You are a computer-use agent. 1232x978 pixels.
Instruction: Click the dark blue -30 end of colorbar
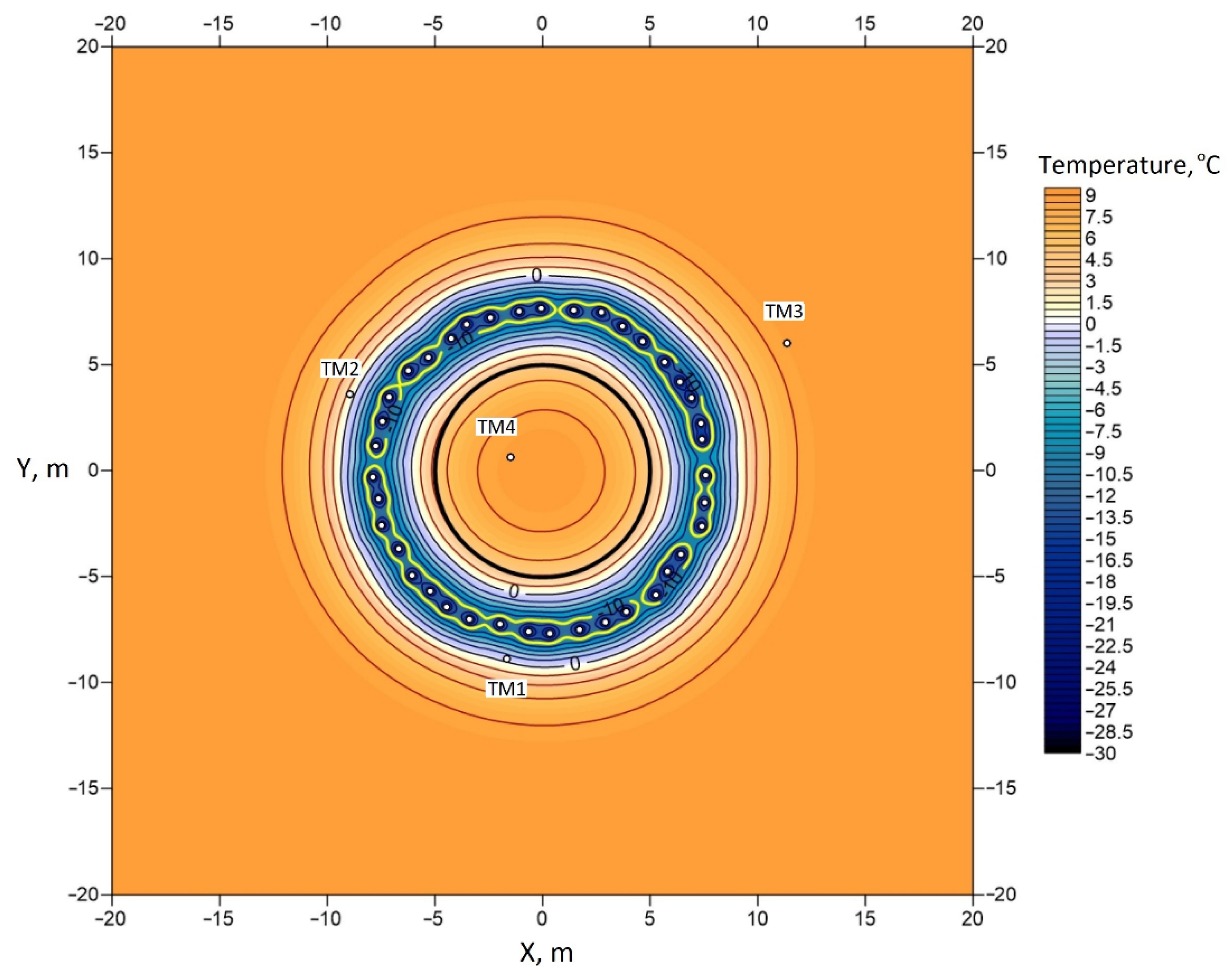[1062, 748]
